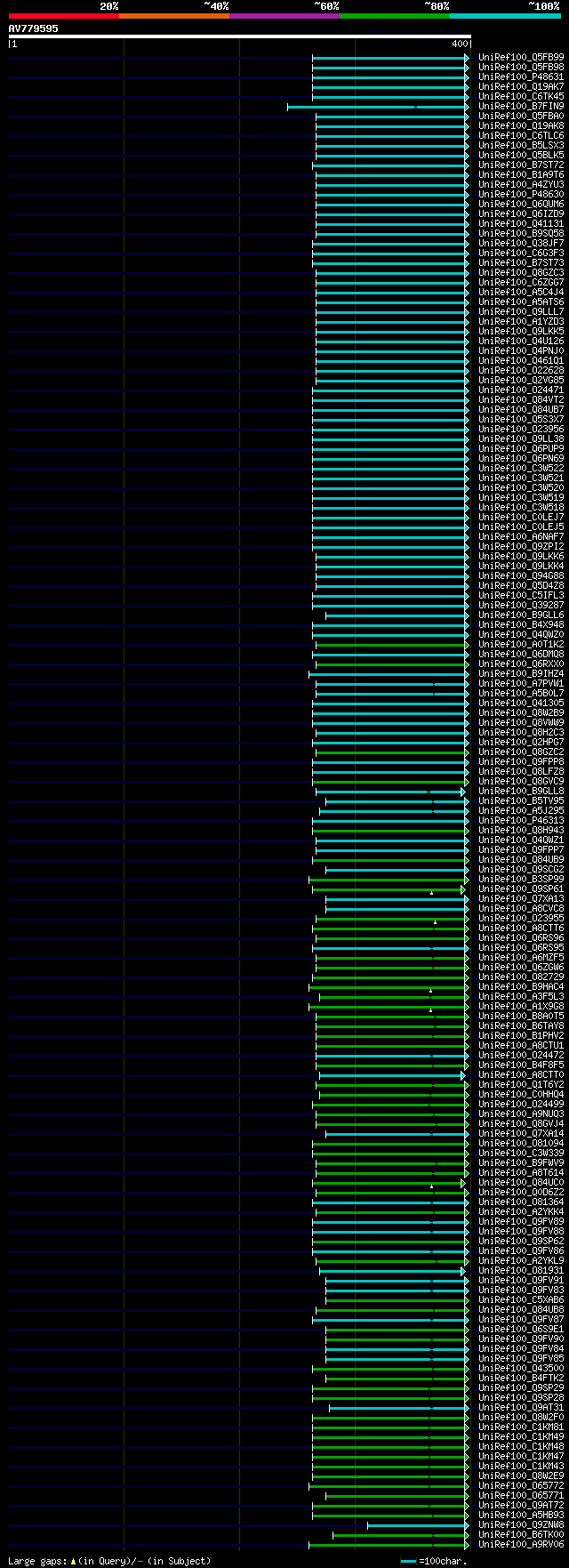
Task: Click the orange ~40% identity legend segment
Action: (x=173, y=15)
